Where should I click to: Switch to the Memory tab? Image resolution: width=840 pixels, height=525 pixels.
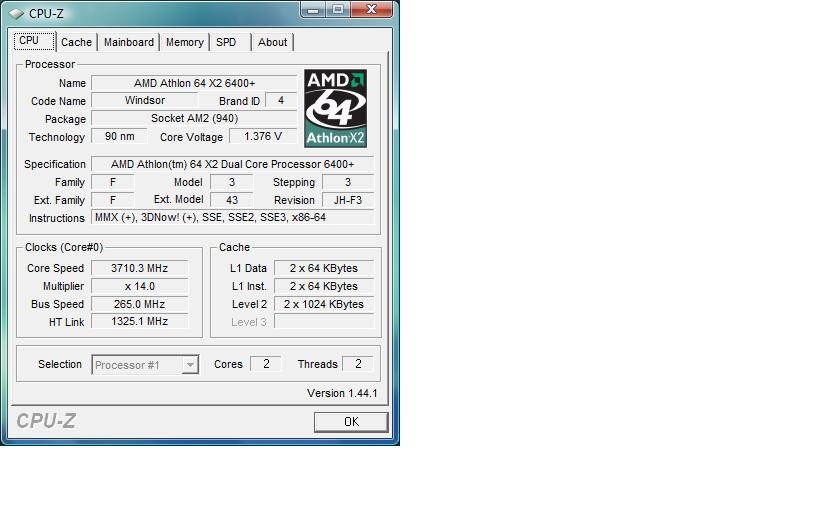pos(184,42)
